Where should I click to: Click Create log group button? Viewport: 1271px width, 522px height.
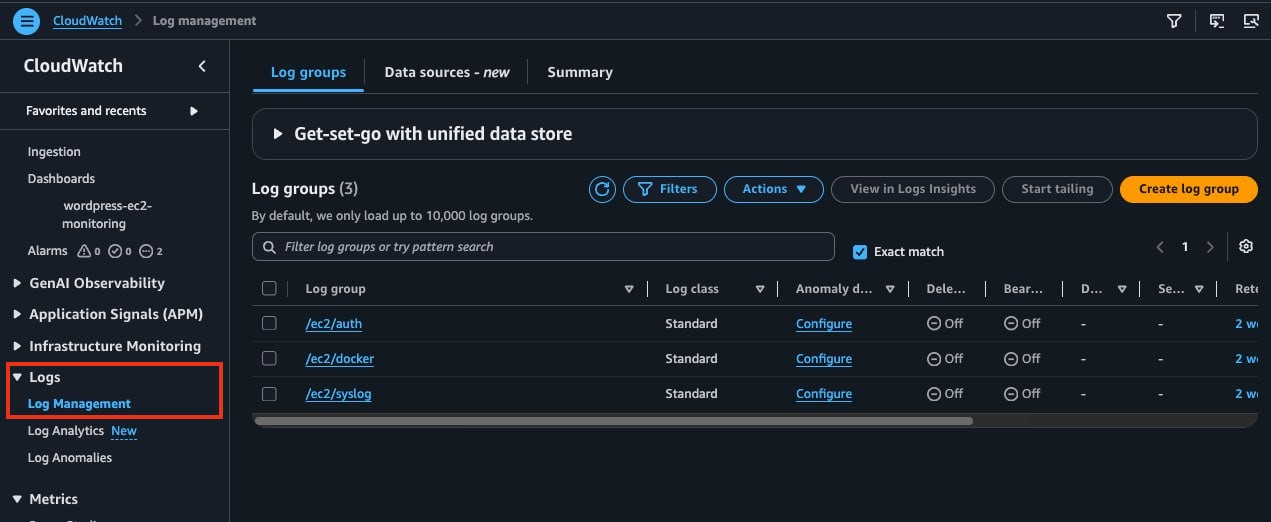tap(1189, 189)
